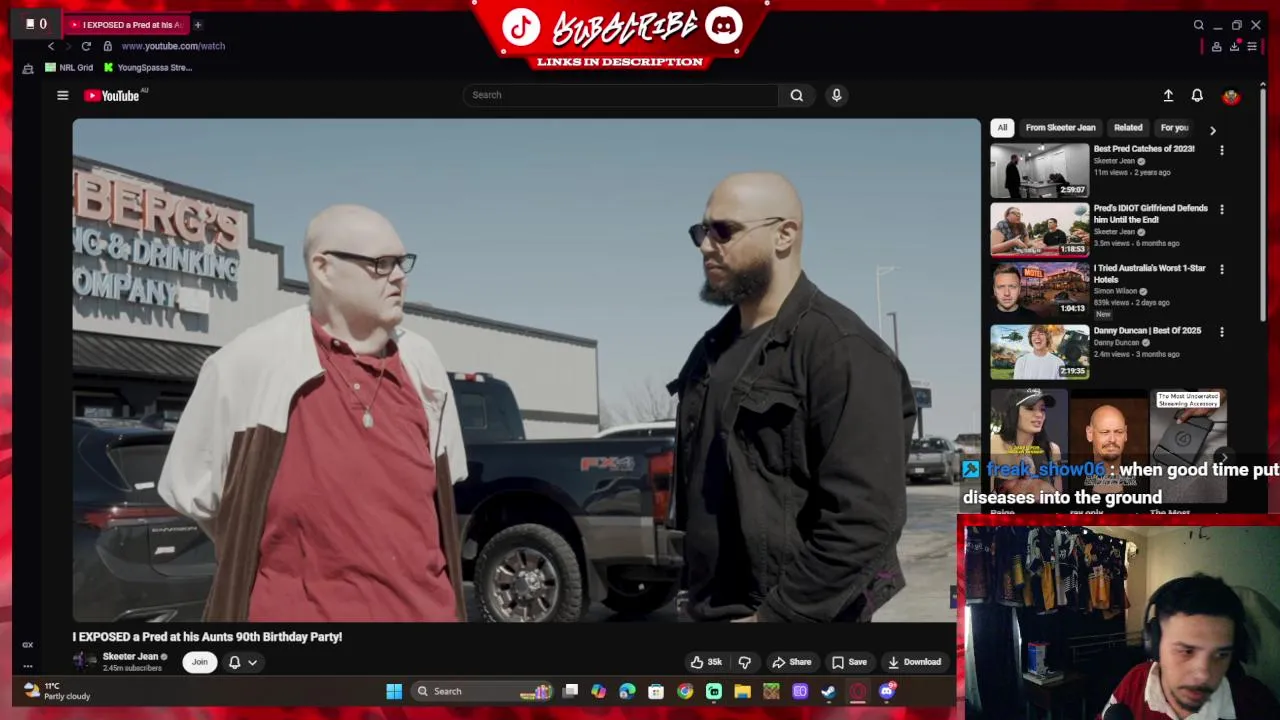Click the Join channel button
The height and width of the screenshot is (720, 1280).
[x=200, y=662]
